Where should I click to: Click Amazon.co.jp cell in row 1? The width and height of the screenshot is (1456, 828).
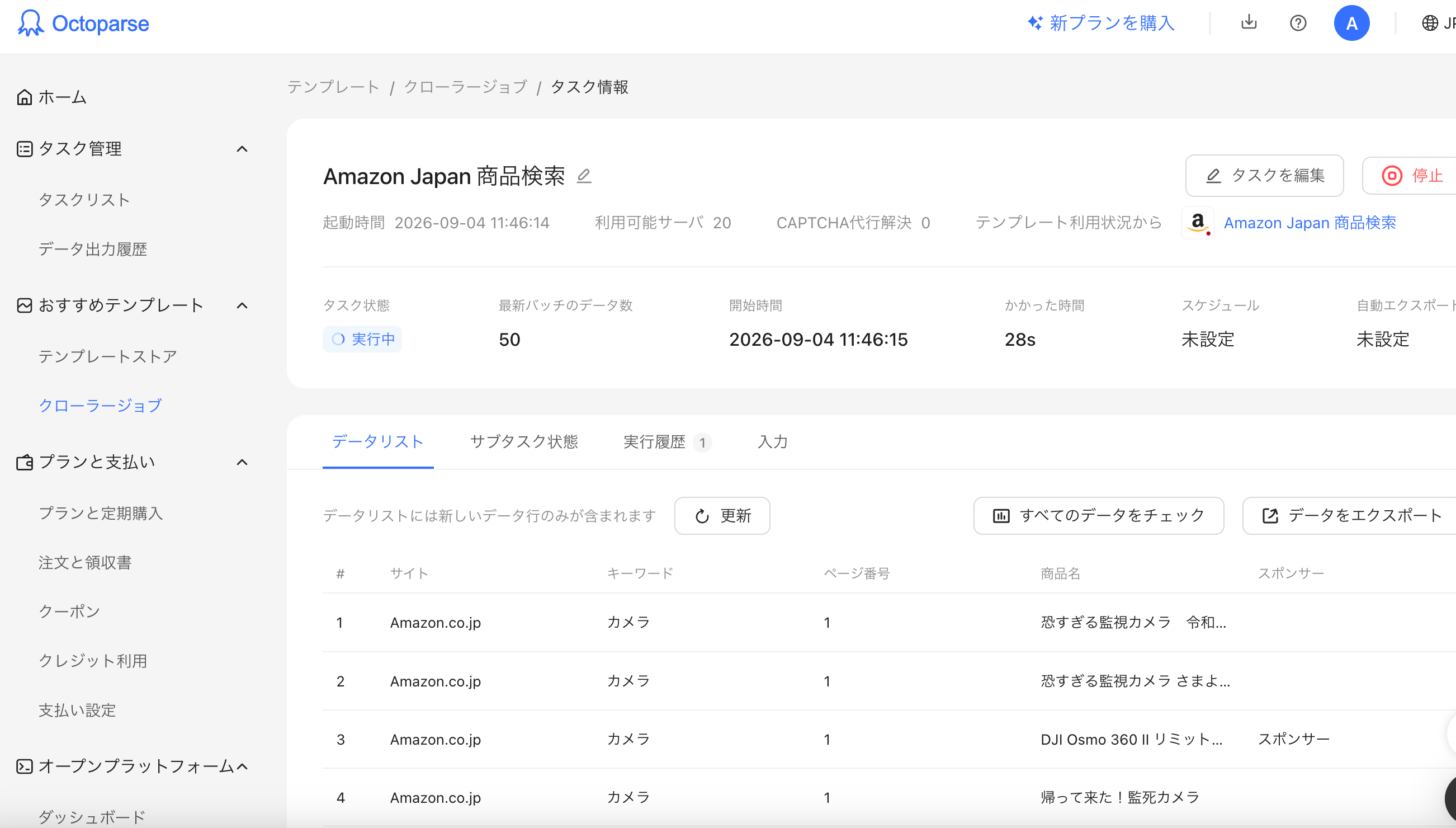click(x=436, y=623)
